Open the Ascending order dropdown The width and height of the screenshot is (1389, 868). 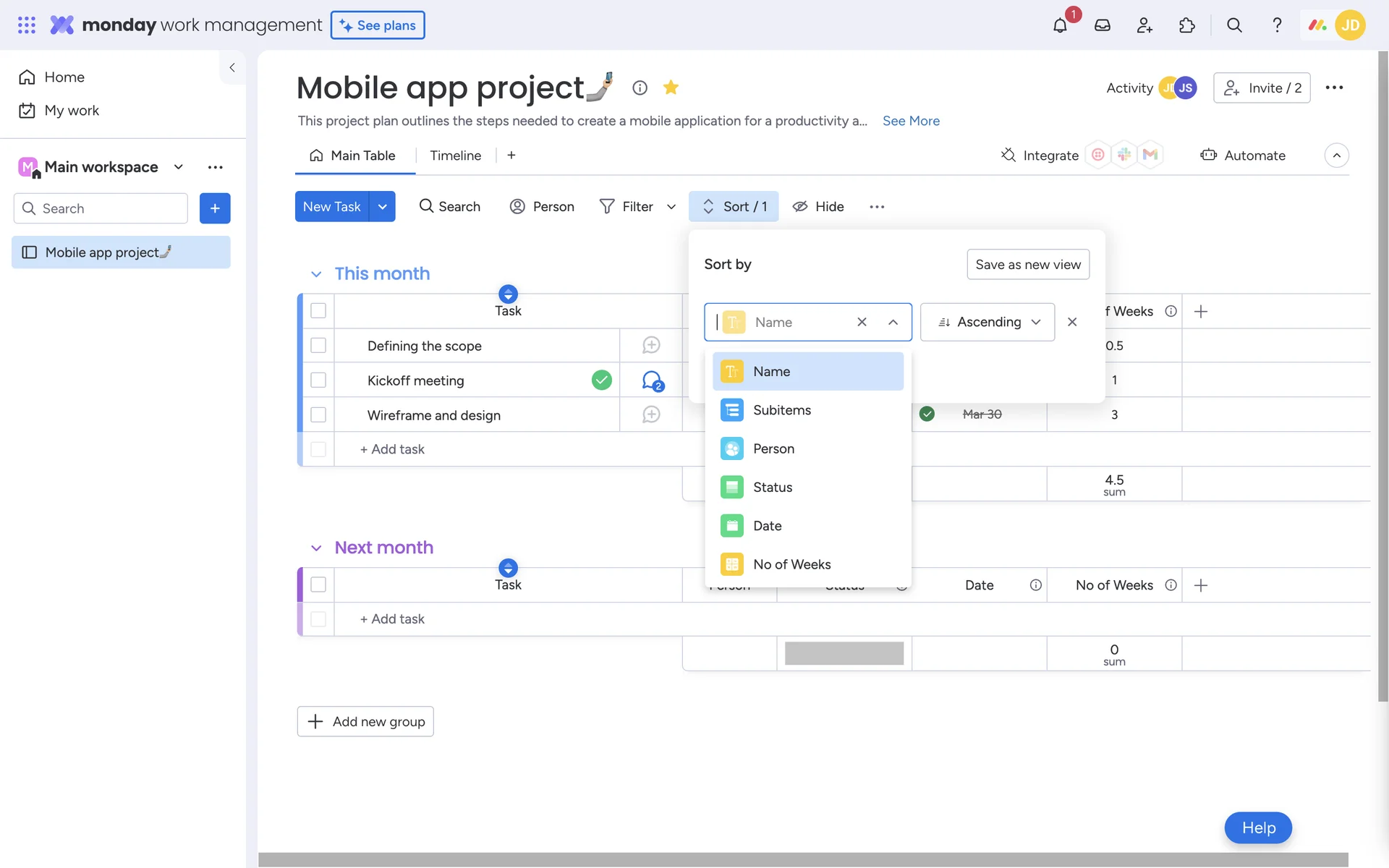pyautogui.click(x=987, y=322)
